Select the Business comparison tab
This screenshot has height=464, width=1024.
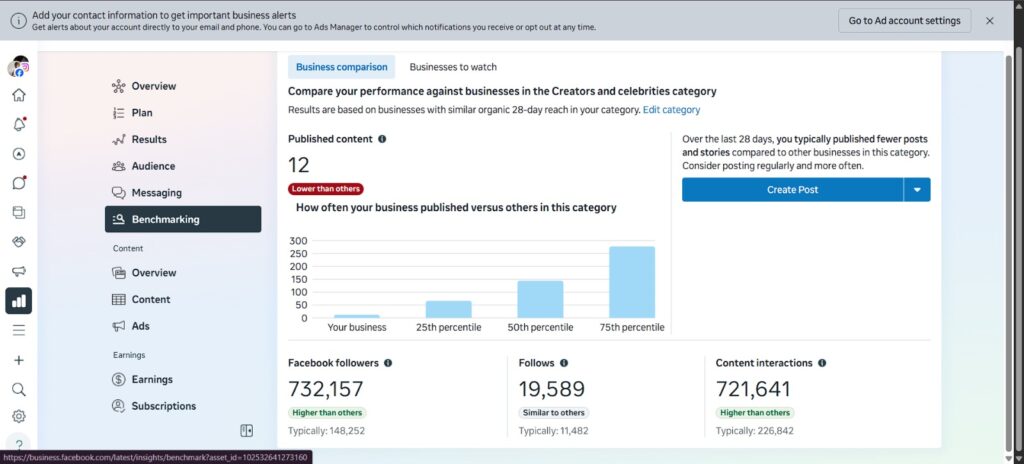(342, 67)
